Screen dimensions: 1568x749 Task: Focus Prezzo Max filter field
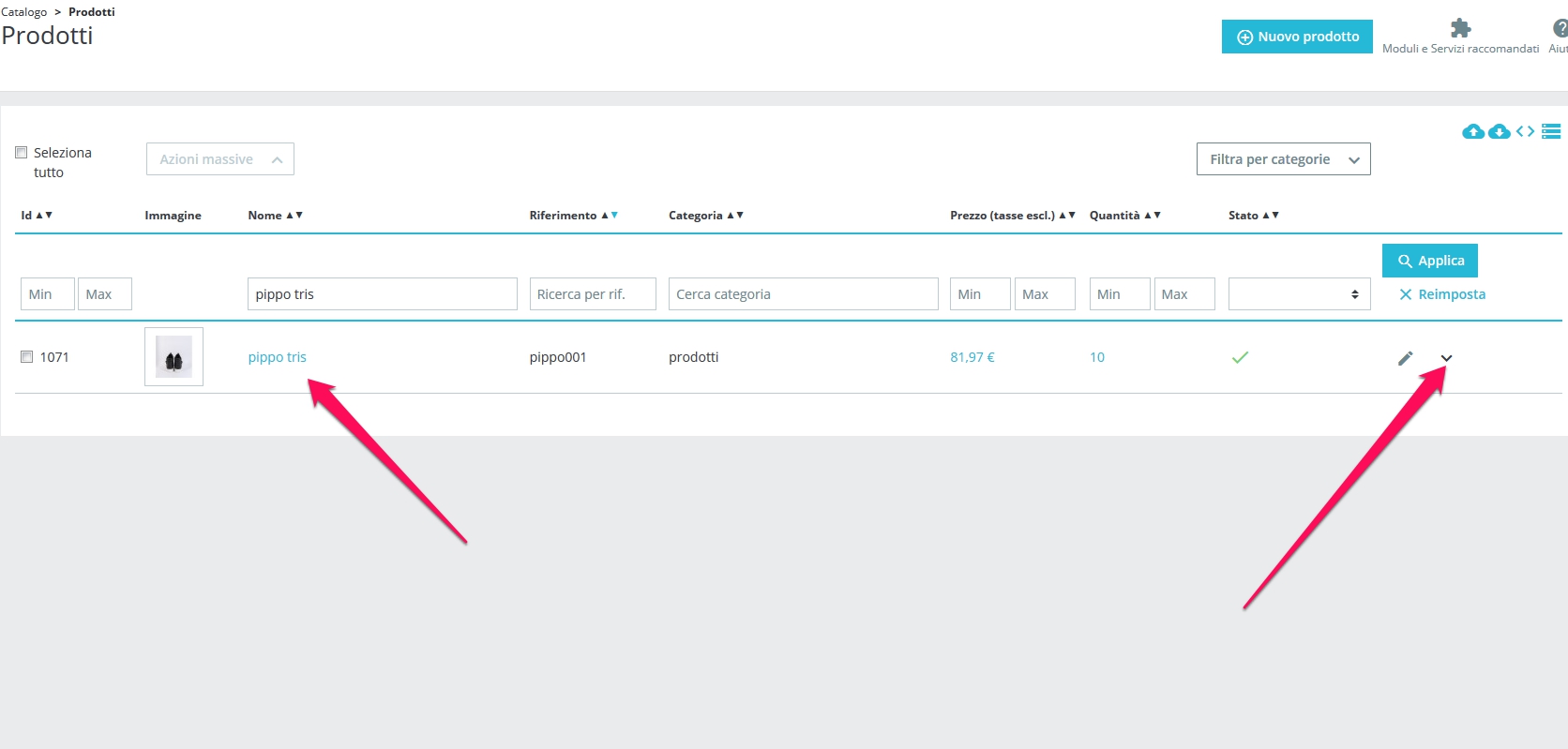pos(1045,294)
